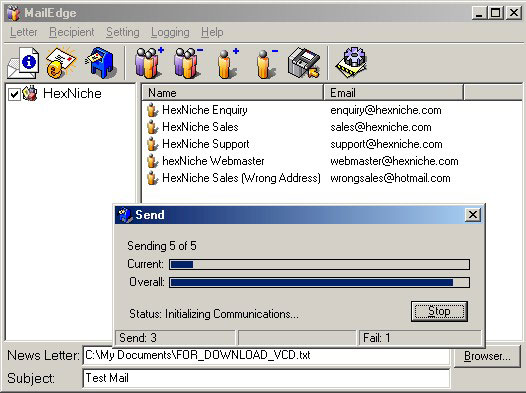Click the 'Fail: 1' status panel
The image size is (526, 393).
420,338
